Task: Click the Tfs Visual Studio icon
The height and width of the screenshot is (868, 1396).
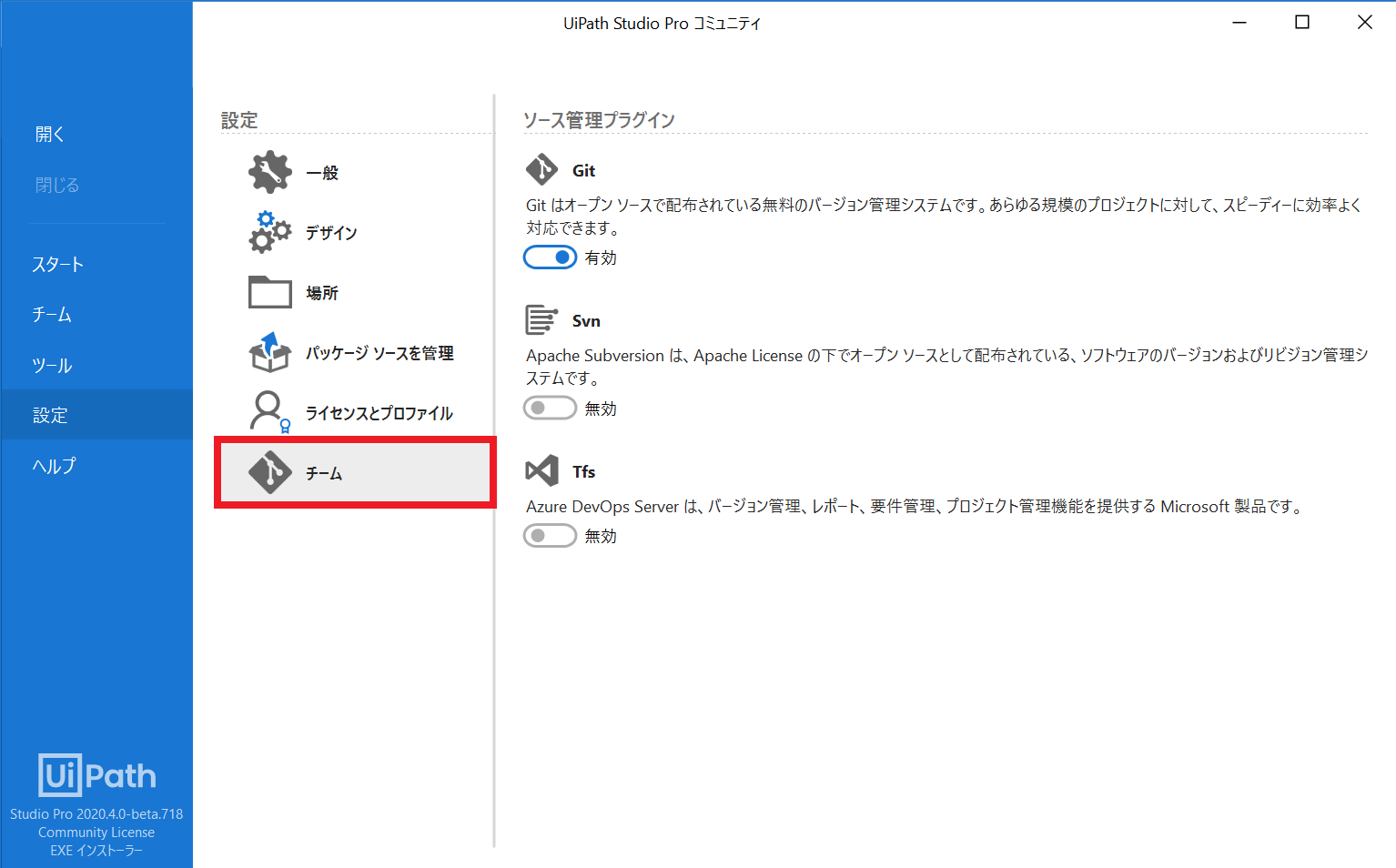Action: click(x=542, y=470)
